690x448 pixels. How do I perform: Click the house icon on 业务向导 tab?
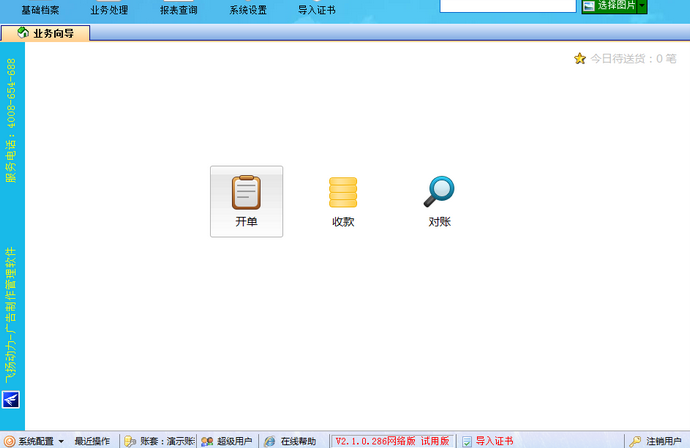pos(23,33)
